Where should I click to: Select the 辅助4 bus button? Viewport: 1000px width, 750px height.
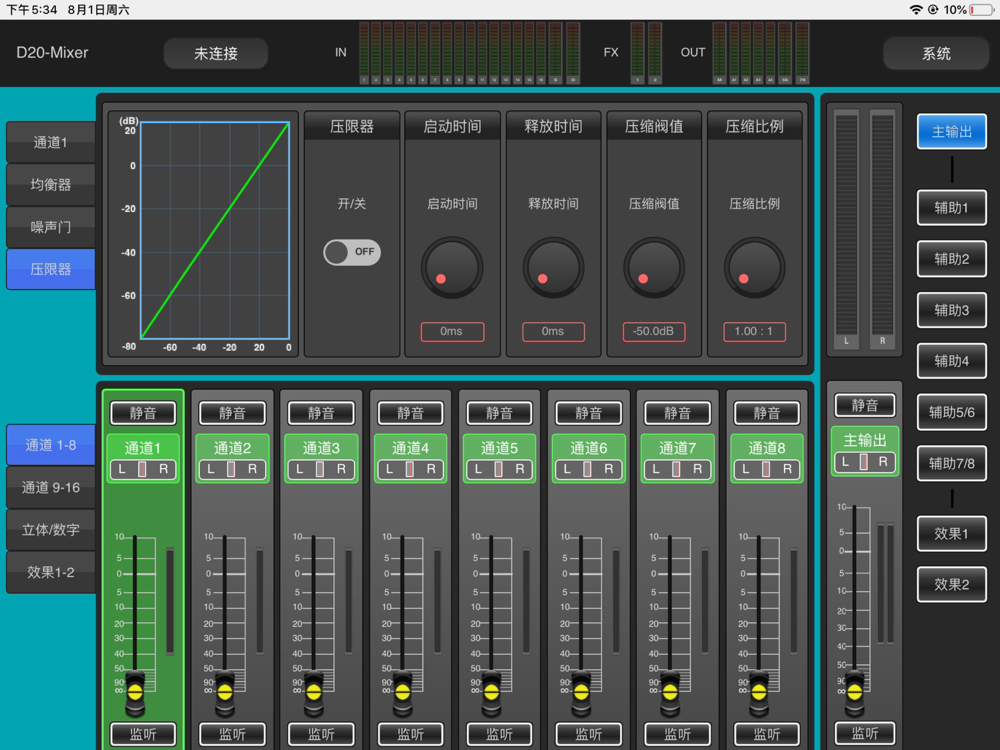tap(952, 361)
